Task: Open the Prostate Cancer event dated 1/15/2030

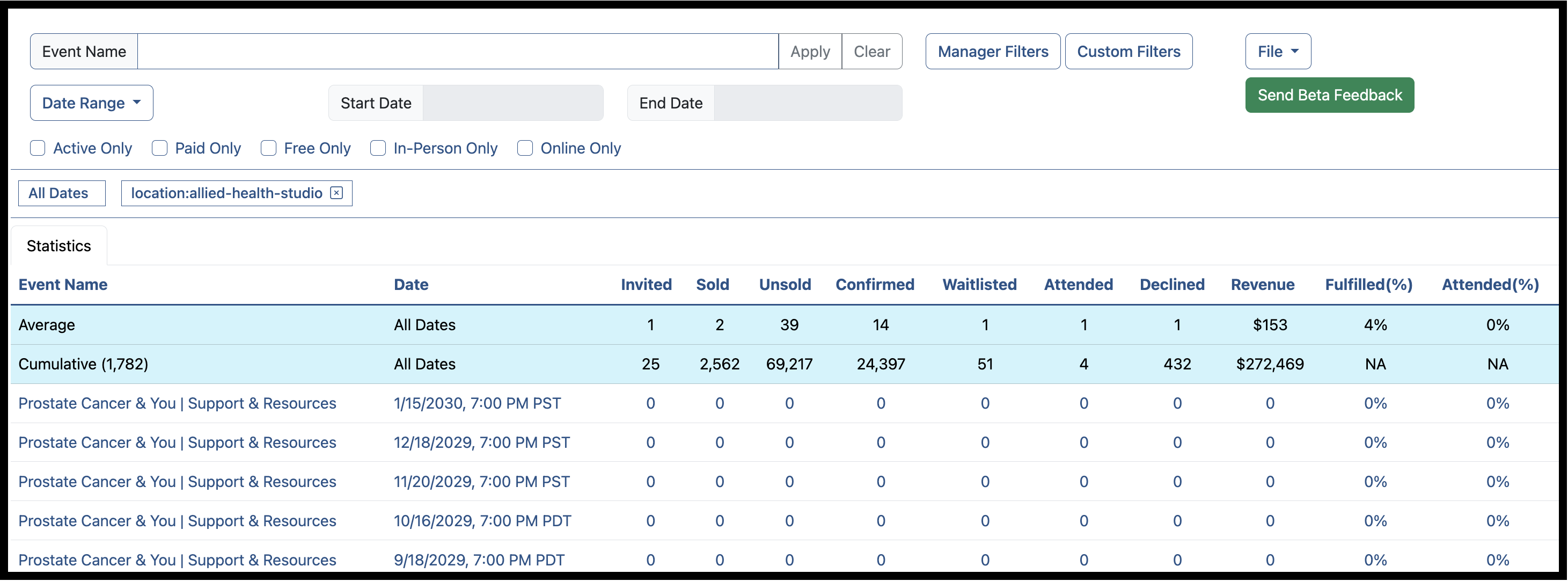Action: pos(177,403)
